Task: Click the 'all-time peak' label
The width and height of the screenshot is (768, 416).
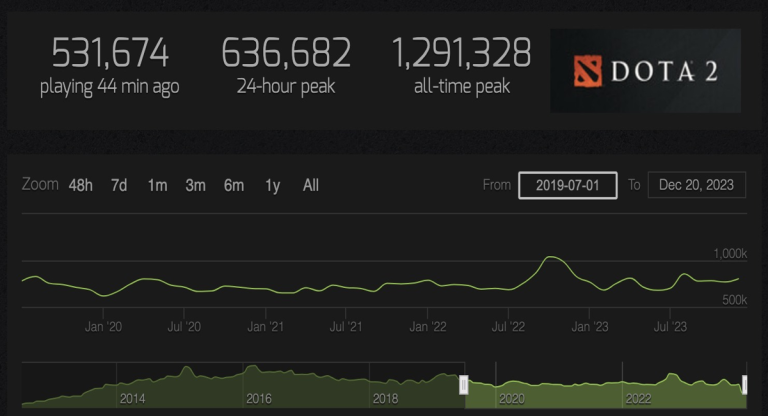Action: click(462, 87)
